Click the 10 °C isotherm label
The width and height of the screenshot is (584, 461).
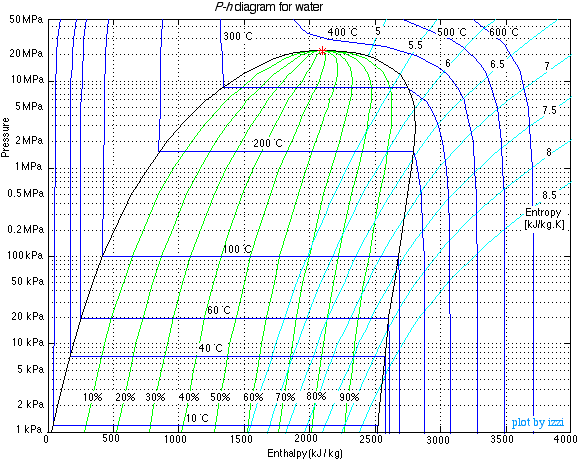click(x=197, y=418)
